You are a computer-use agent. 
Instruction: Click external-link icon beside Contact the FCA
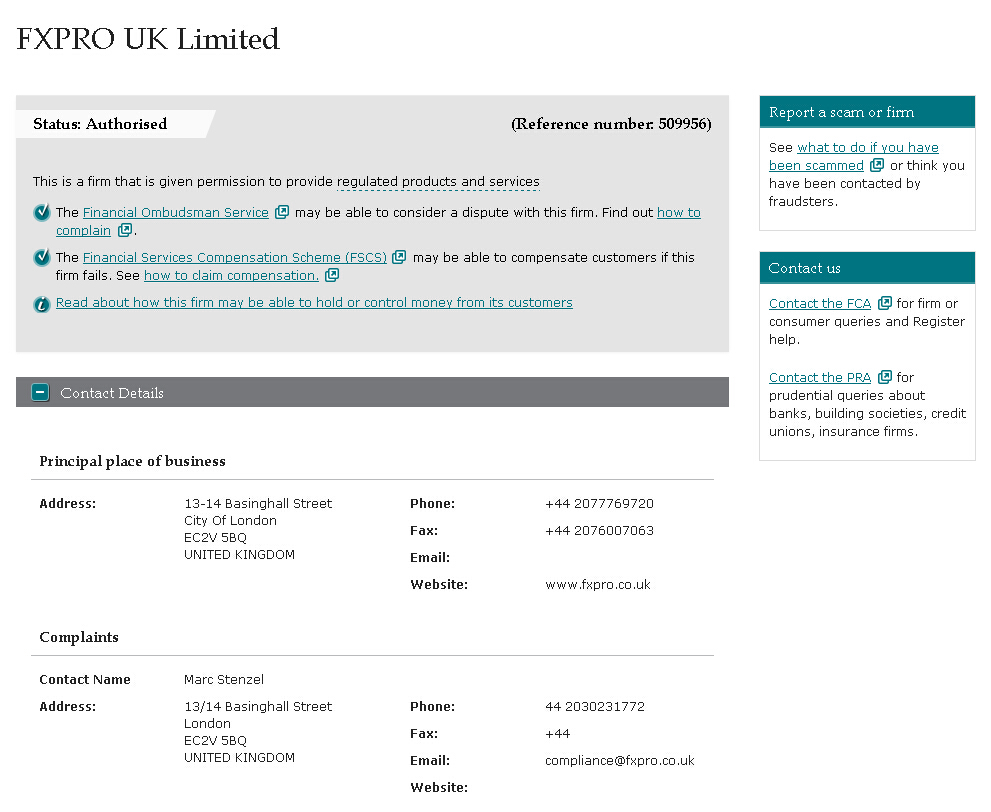pos(884,303)
